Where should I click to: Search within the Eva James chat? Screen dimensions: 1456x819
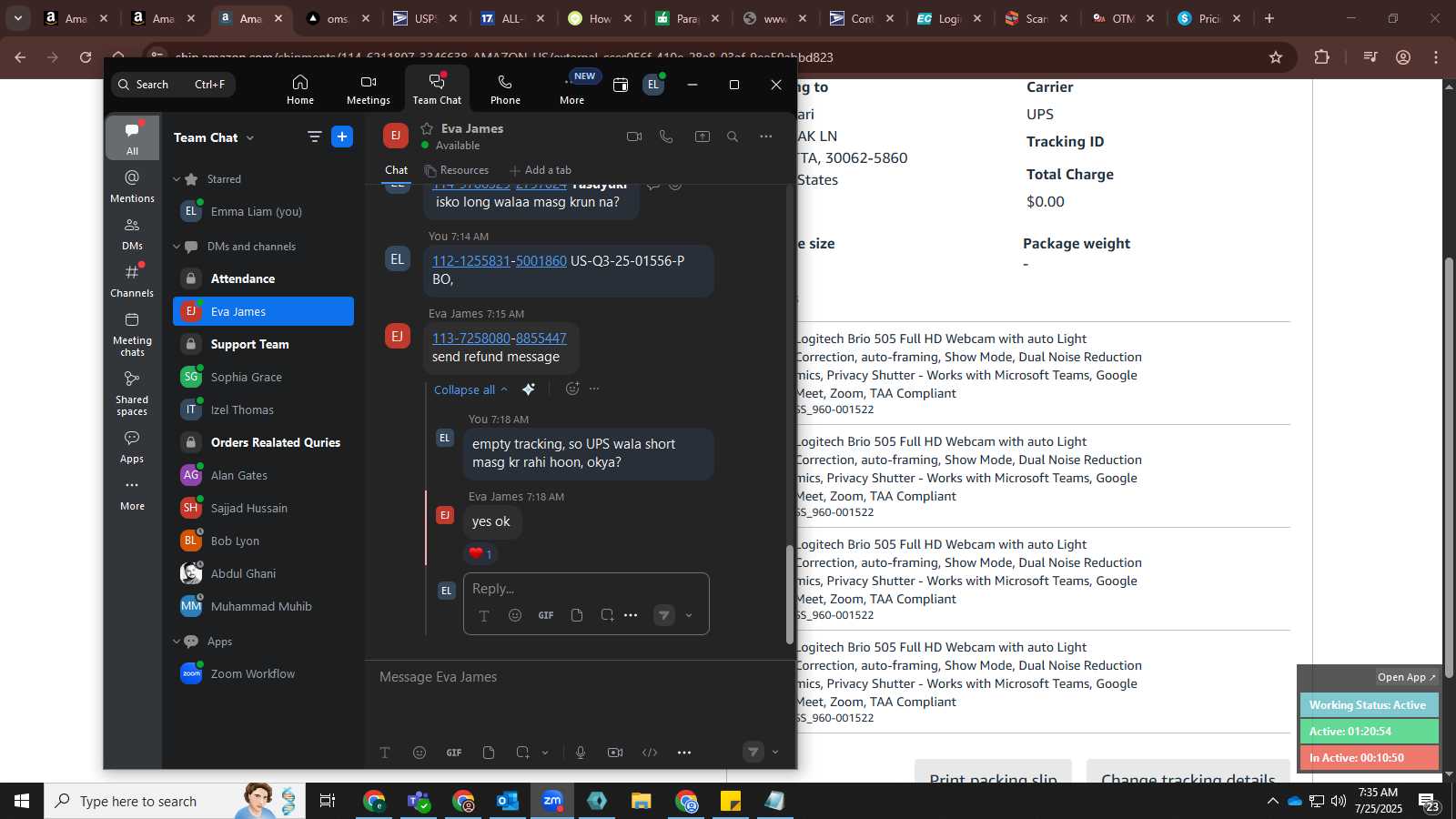click(733, 136)
